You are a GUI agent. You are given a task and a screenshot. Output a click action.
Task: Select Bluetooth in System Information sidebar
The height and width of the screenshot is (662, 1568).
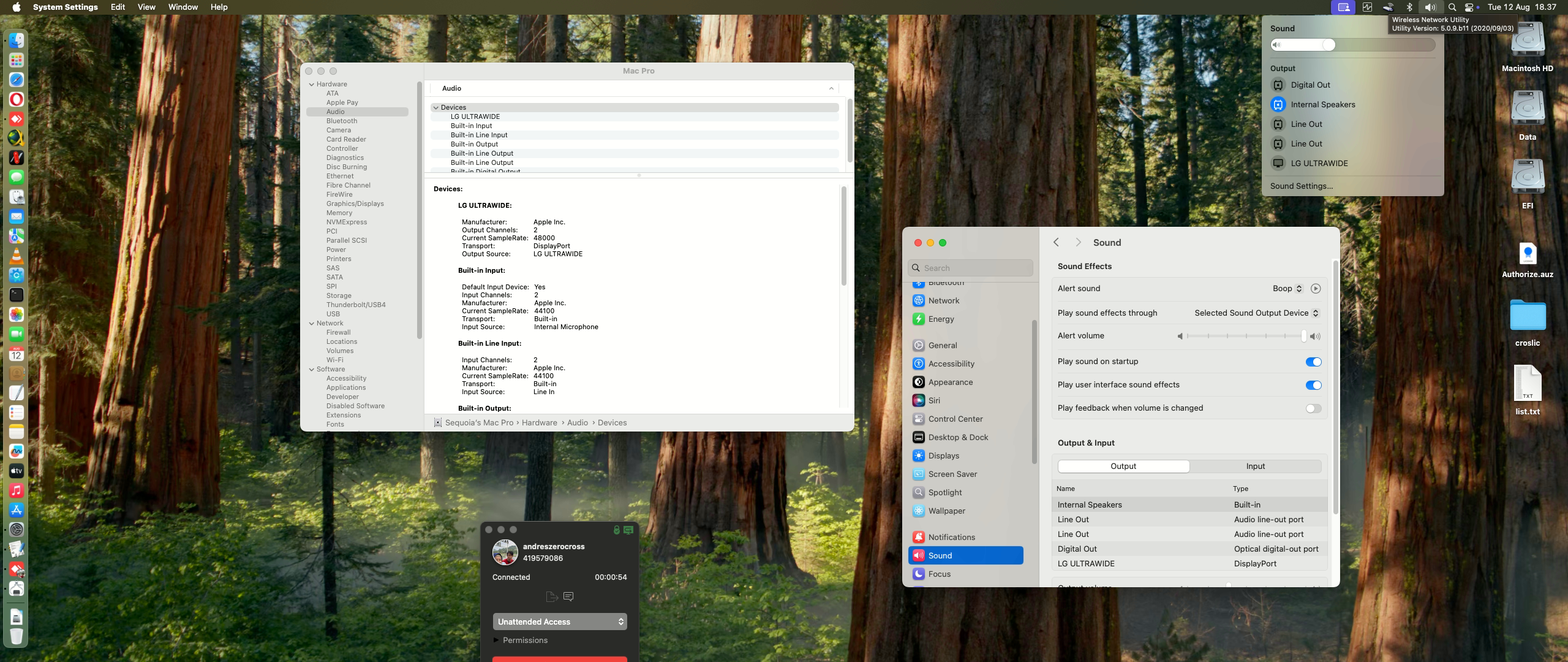342,121
